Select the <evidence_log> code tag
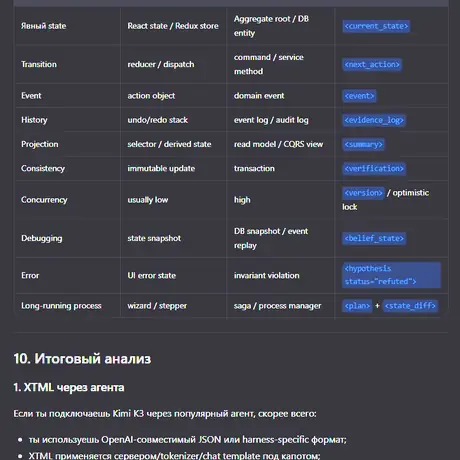This screenshot has width=460, height=460. click(374, 120)
